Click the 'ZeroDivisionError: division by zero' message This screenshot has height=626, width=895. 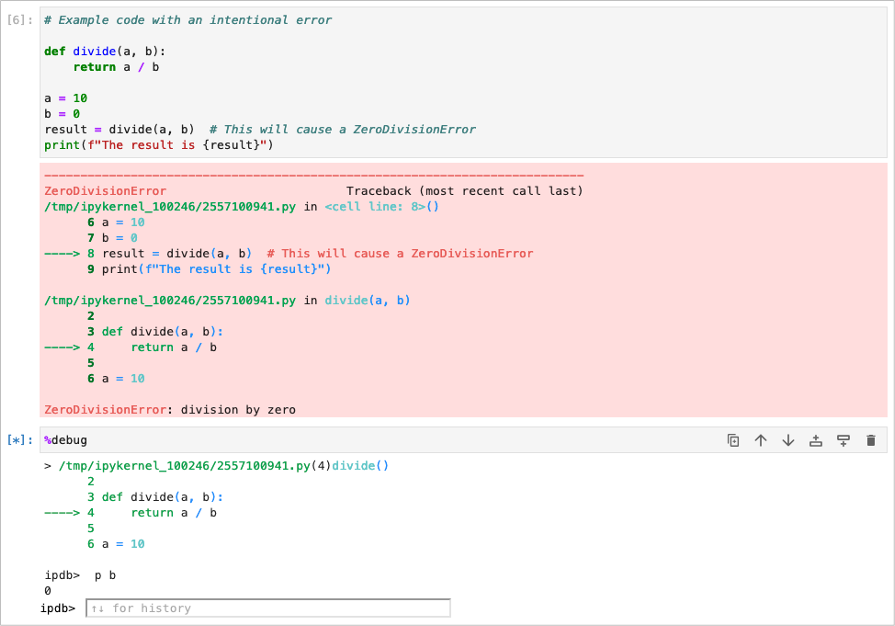[x=170, y=409]
